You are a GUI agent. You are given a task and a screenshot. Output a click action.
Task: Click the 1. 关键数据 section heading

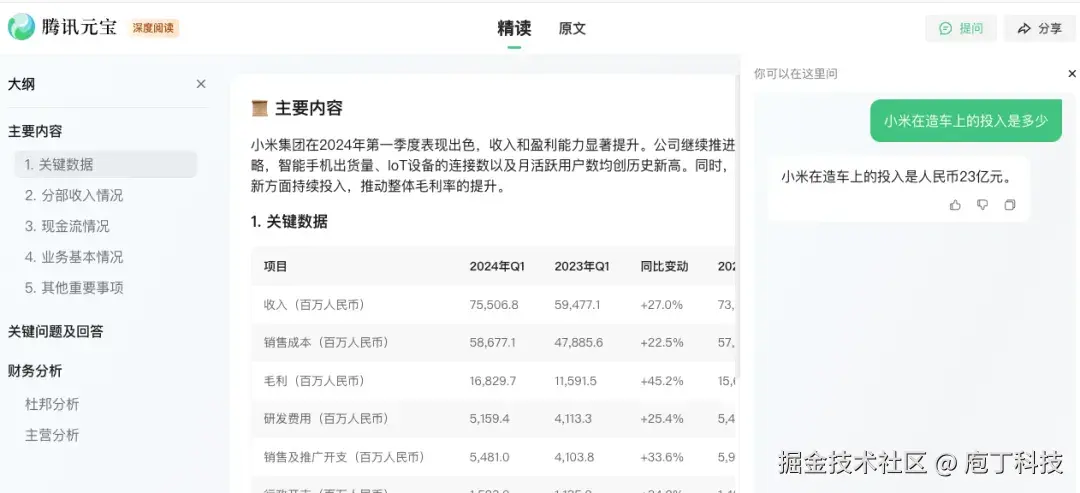click(289, 222)
